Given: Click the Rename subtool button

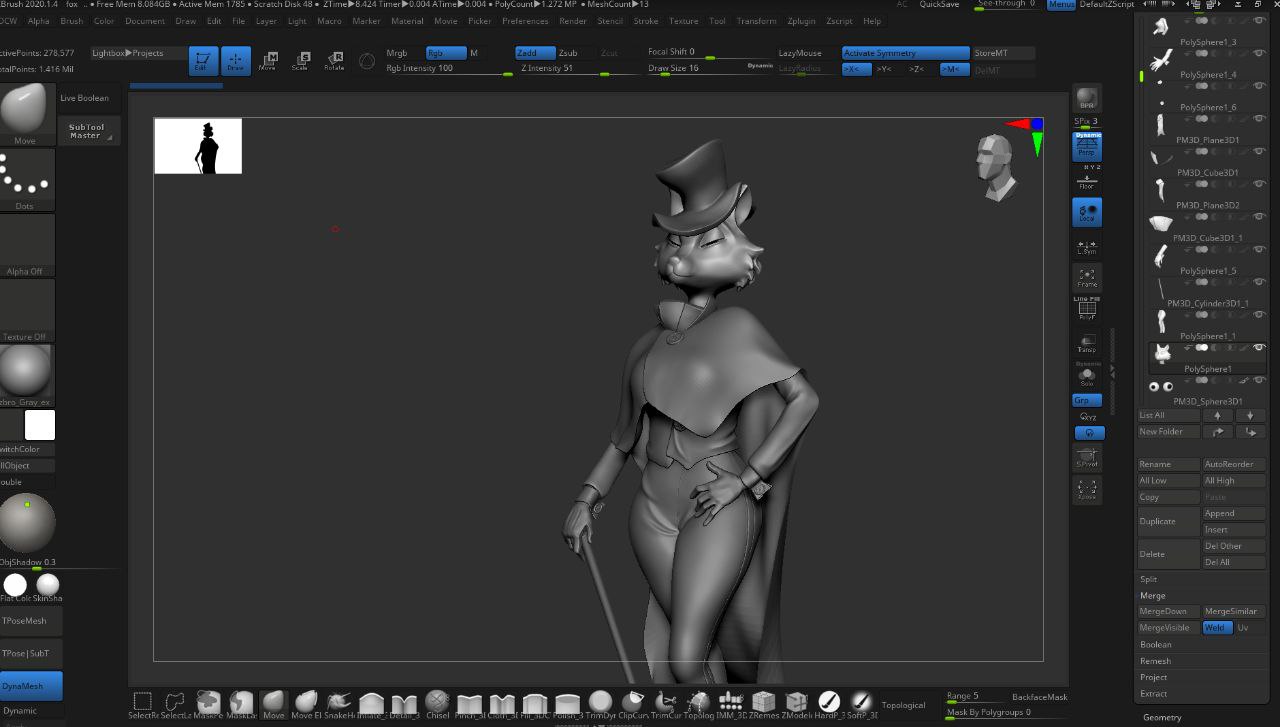Looking at the screenshot, I should [1168, 464].
